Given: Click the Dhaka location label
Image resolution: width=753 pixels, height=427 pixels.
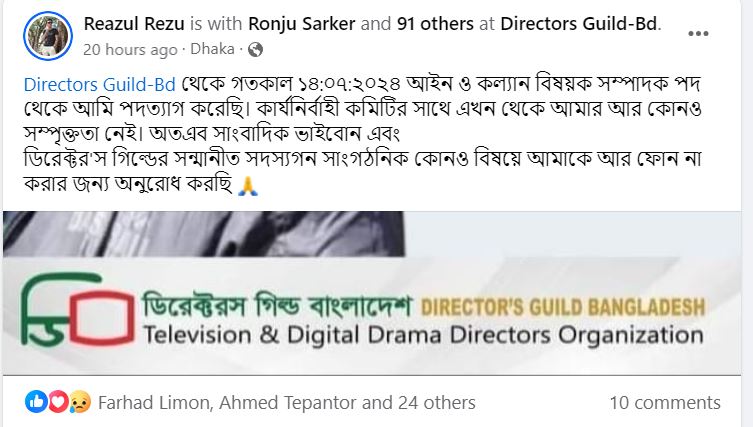Looking at the screenshot, I should [x=212, y=49].
